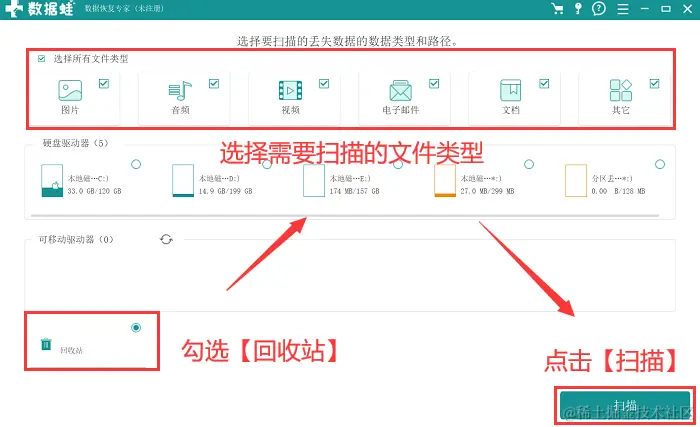The height and width of the screenshot is (427, 700).
Task: Open the help question mark icon
Action: pos(599,8)
